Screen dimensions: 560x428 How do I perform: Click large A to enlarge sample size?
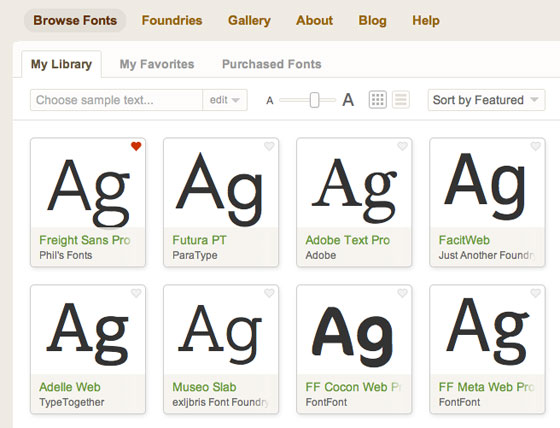click(348, 100)
